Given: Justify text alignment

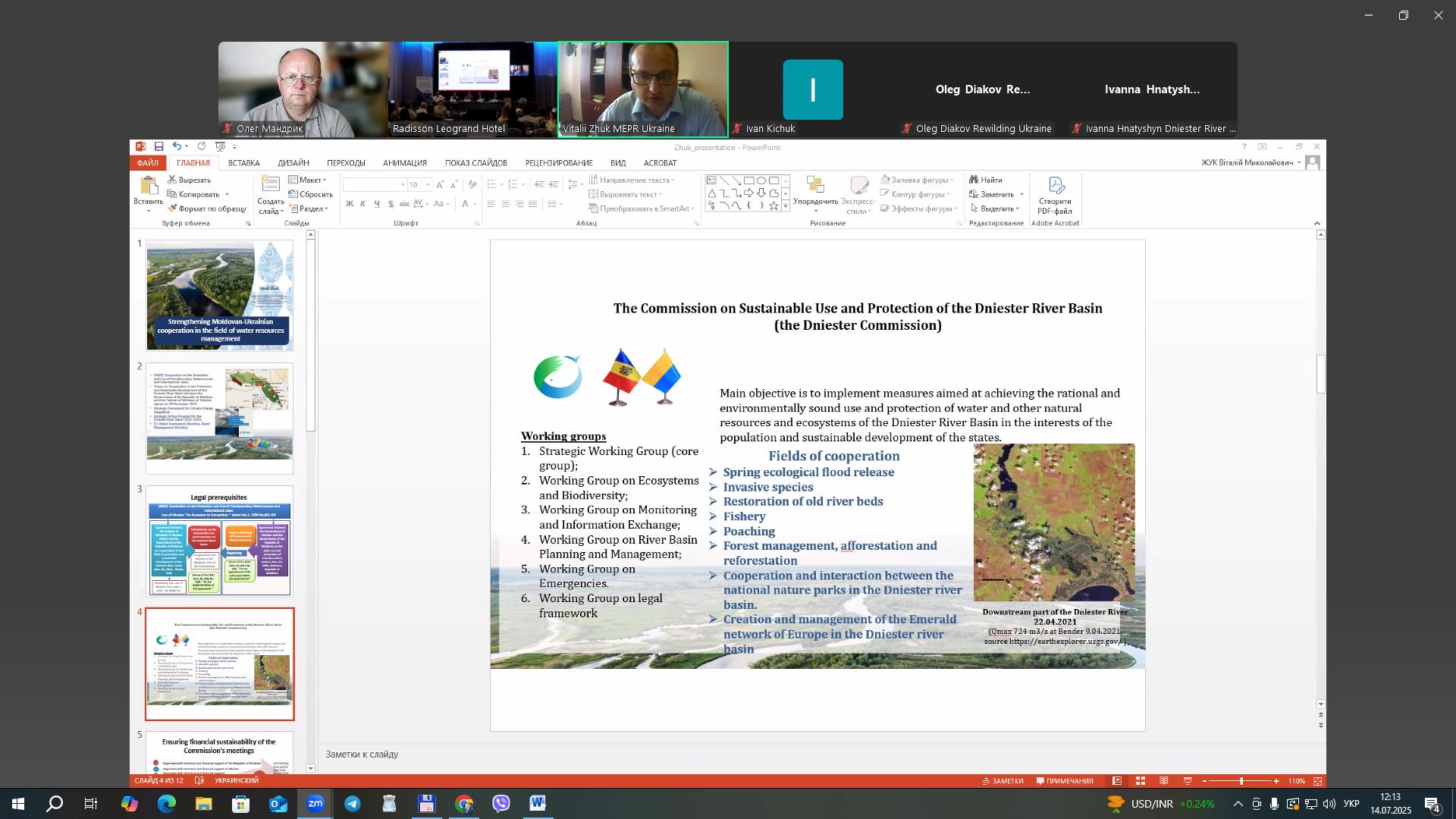Looking at the screenshot, I should [533, 204].
